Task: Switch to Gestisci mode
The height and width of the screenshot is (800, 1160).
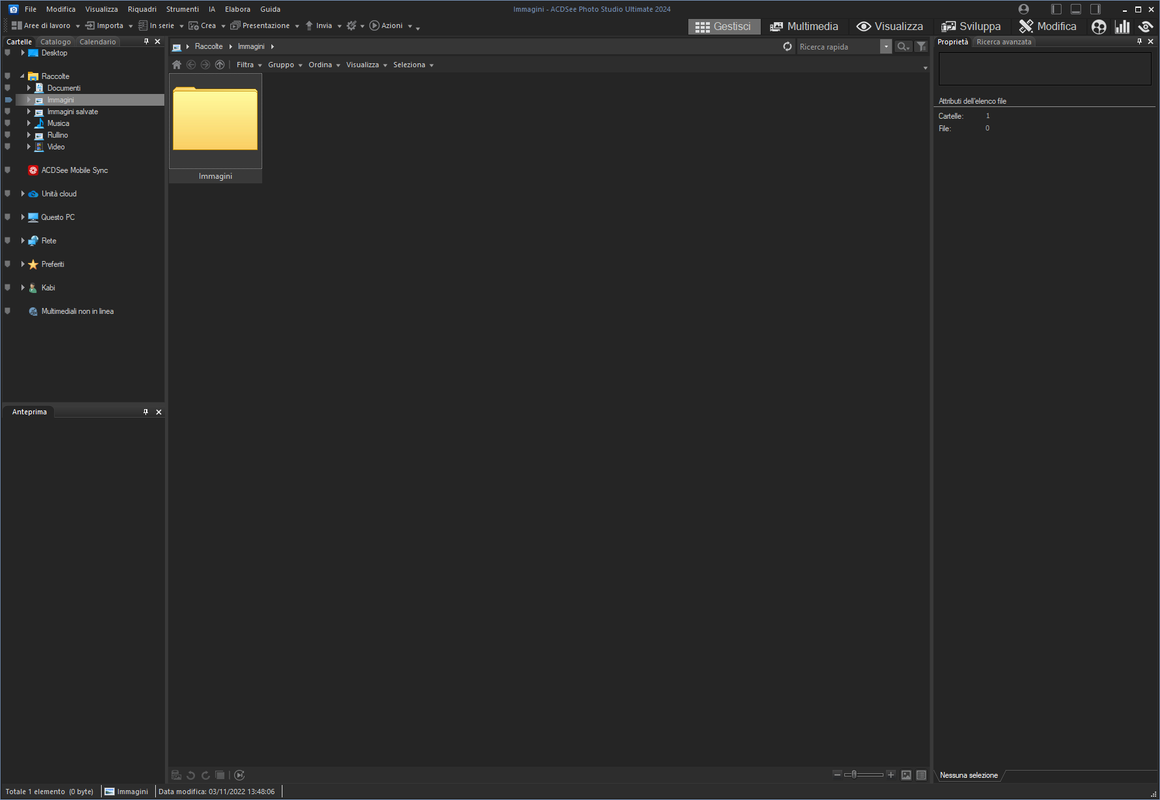Action: pyautogui.click(x=724, y=27)
